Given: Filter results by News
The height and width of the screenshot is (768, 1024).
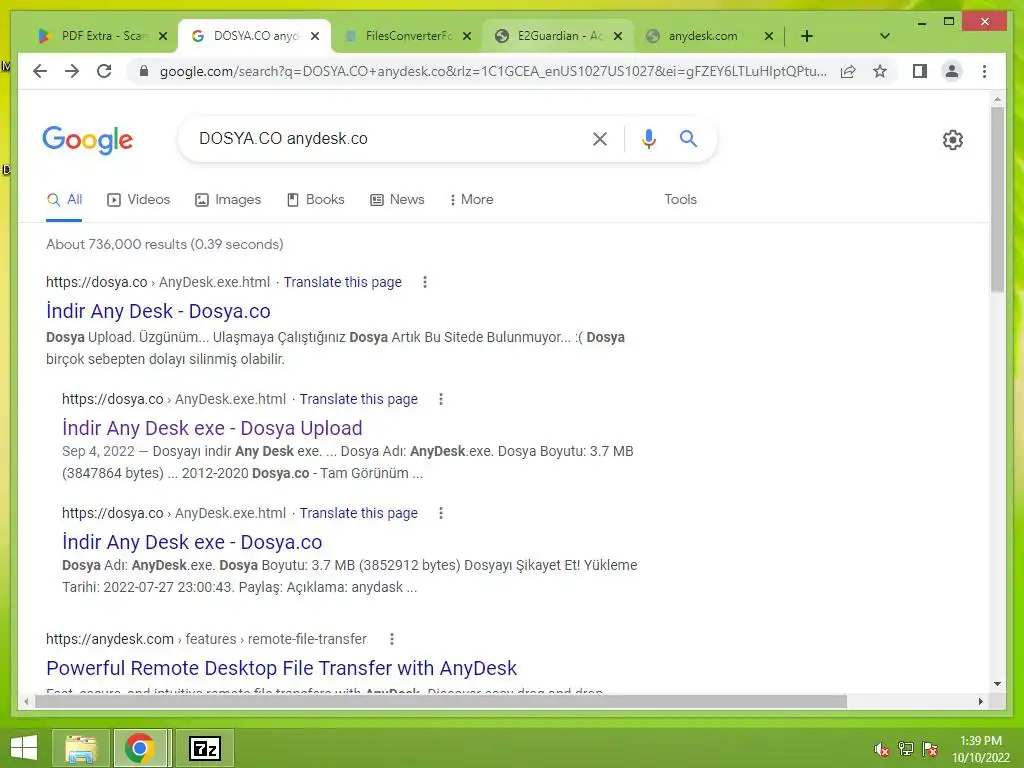Looking at the screenshot, I should (397, 200).
